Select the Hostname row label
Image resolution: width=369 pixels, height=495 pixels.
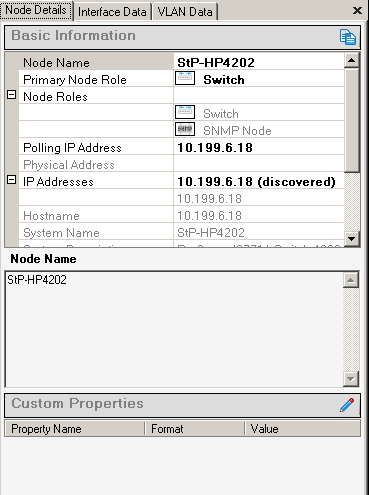point(51,216)
